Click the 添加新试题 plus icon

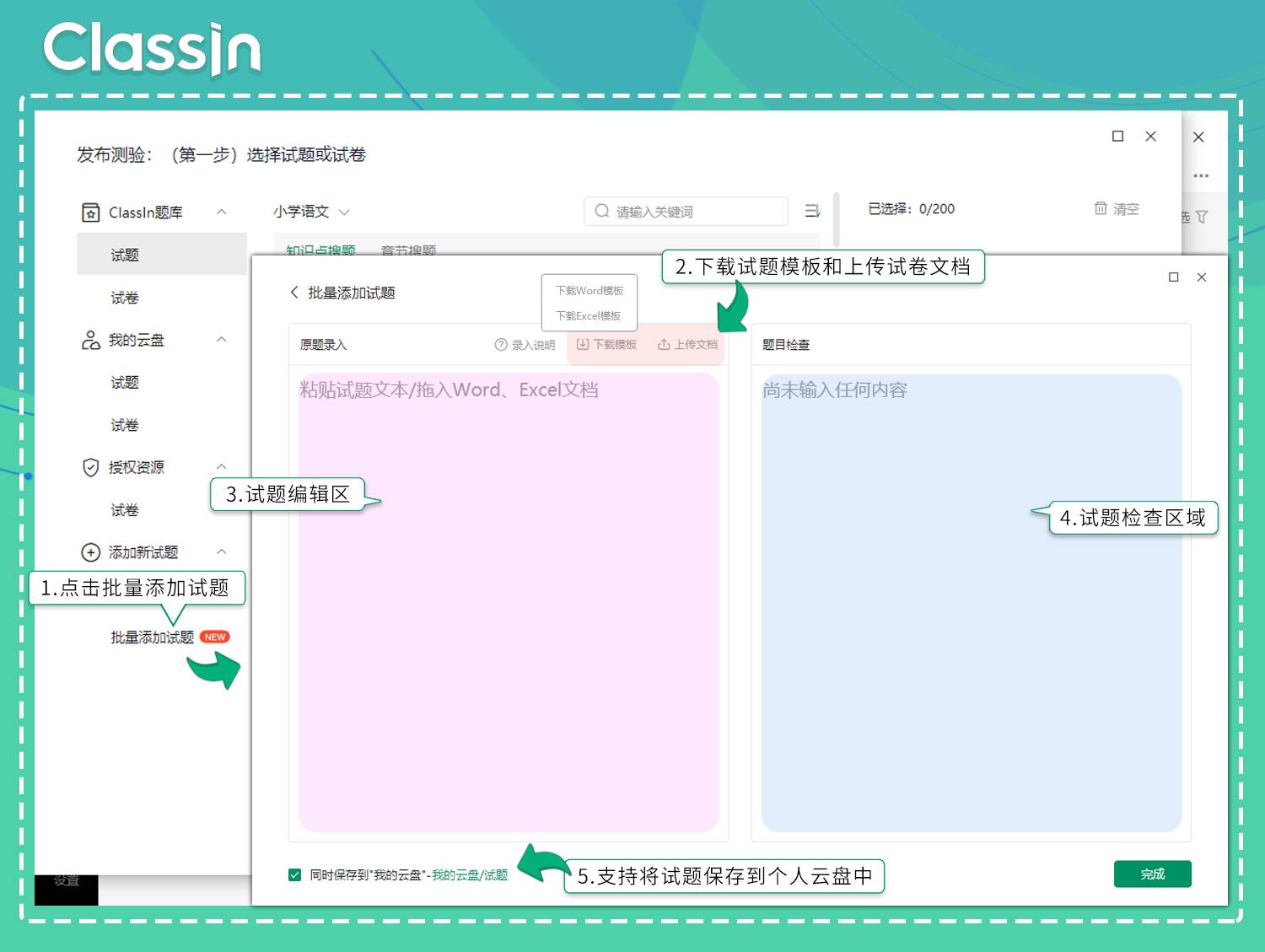click(x=90, y=552)
